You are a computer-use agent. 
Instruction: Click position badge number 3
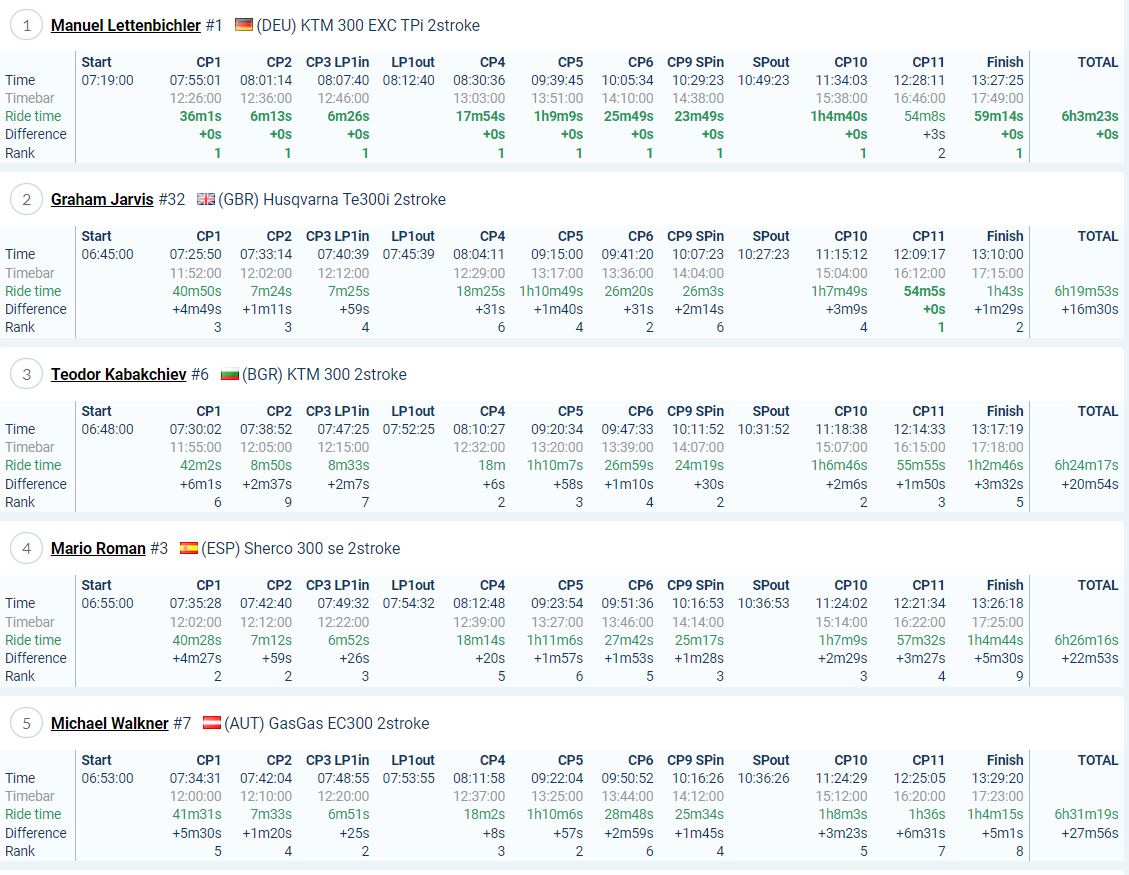[27, 375]
